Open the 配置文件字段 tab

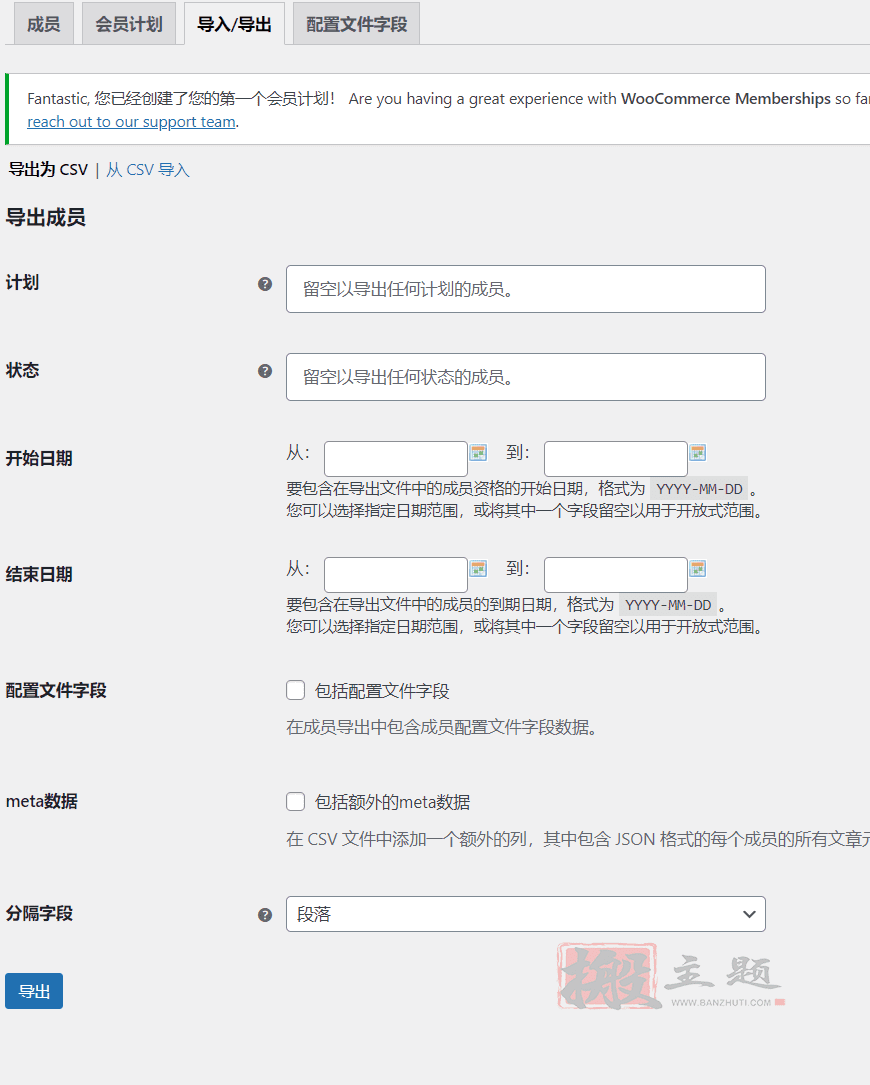356,24
